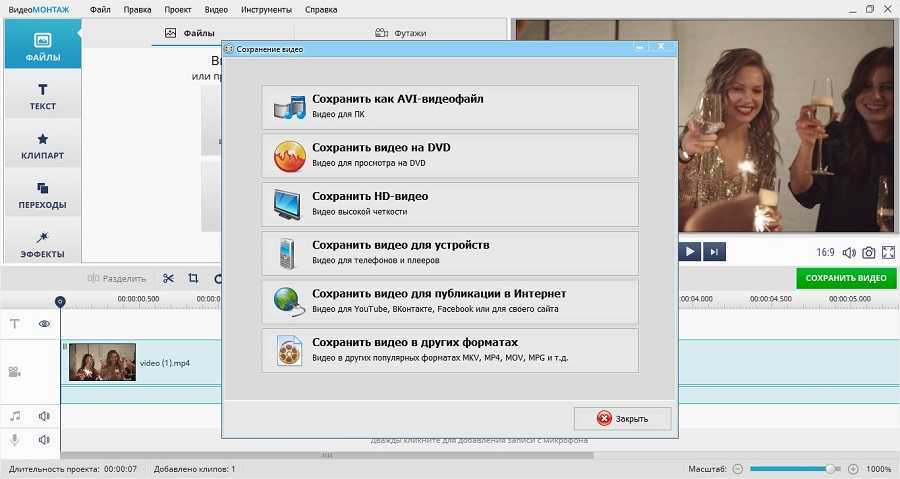
Task: Mute the microphone track
Action: (45, 440)
